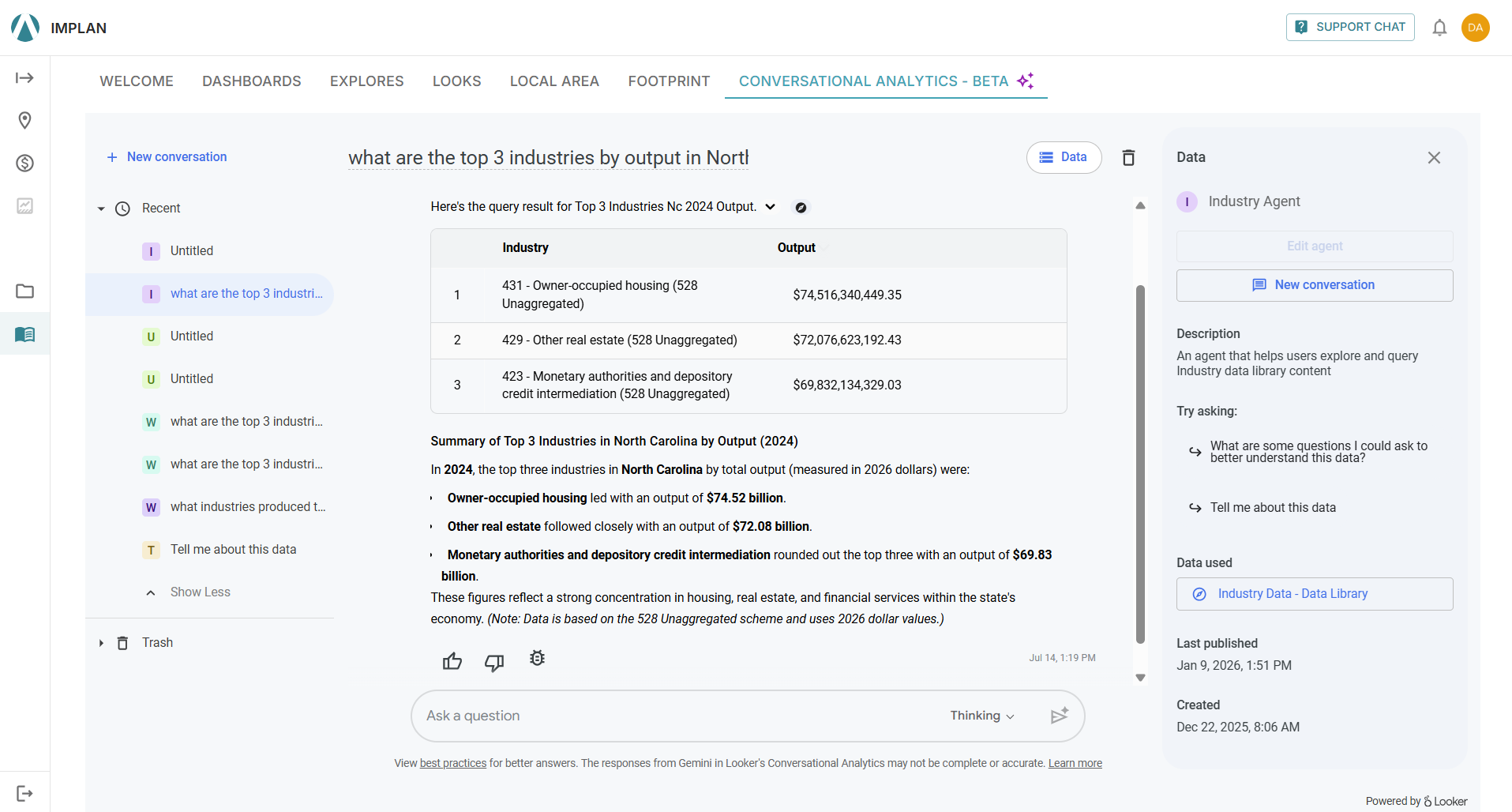The height and width of the screenshot is (812, 1512).
Task: Click the arrow icon by 'Tell me about this data' suggestion
Action: click(1195, 508)
